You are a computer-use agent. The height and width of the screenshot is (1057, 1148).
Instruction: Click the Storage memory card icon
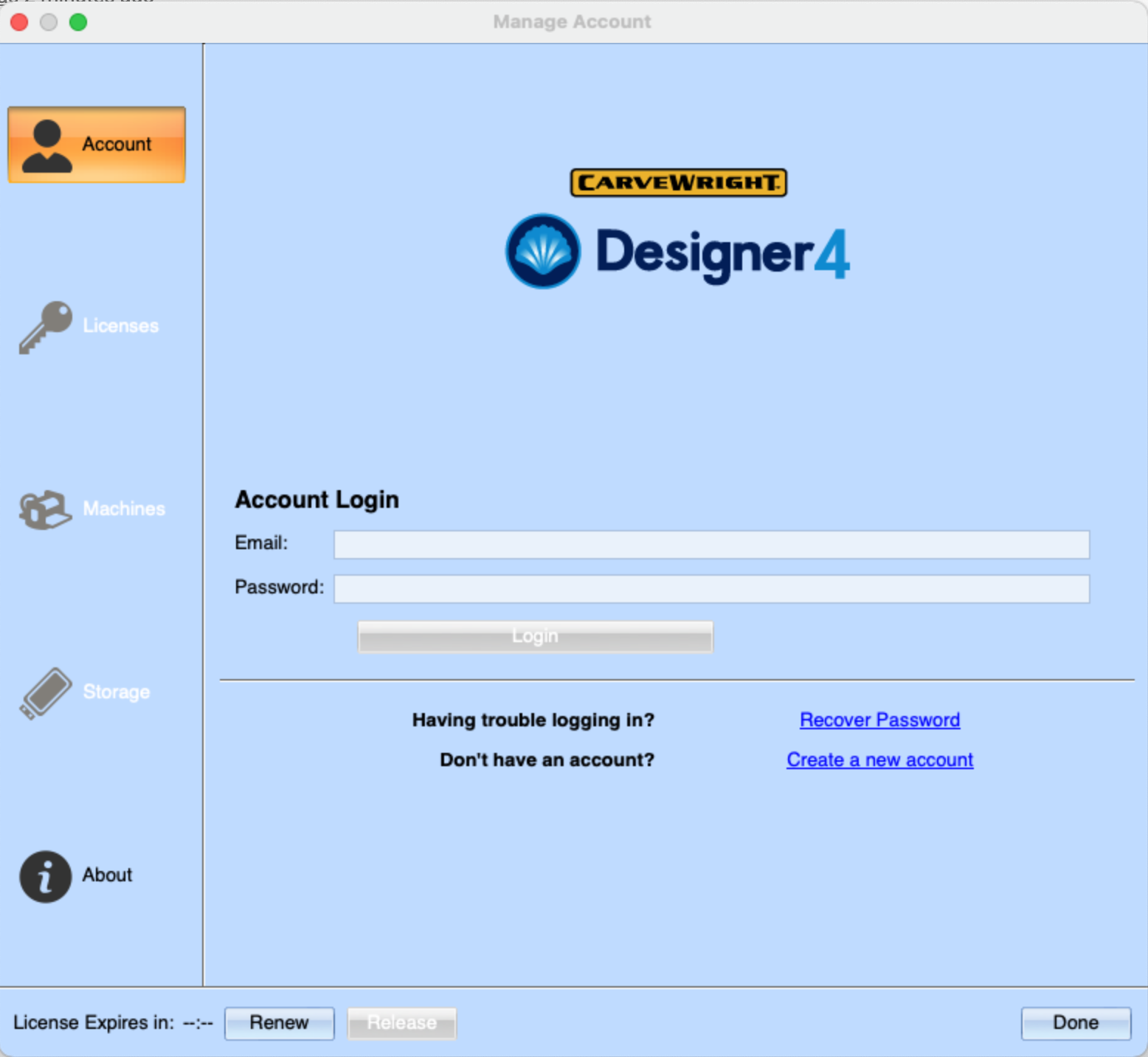click(46, 693)
